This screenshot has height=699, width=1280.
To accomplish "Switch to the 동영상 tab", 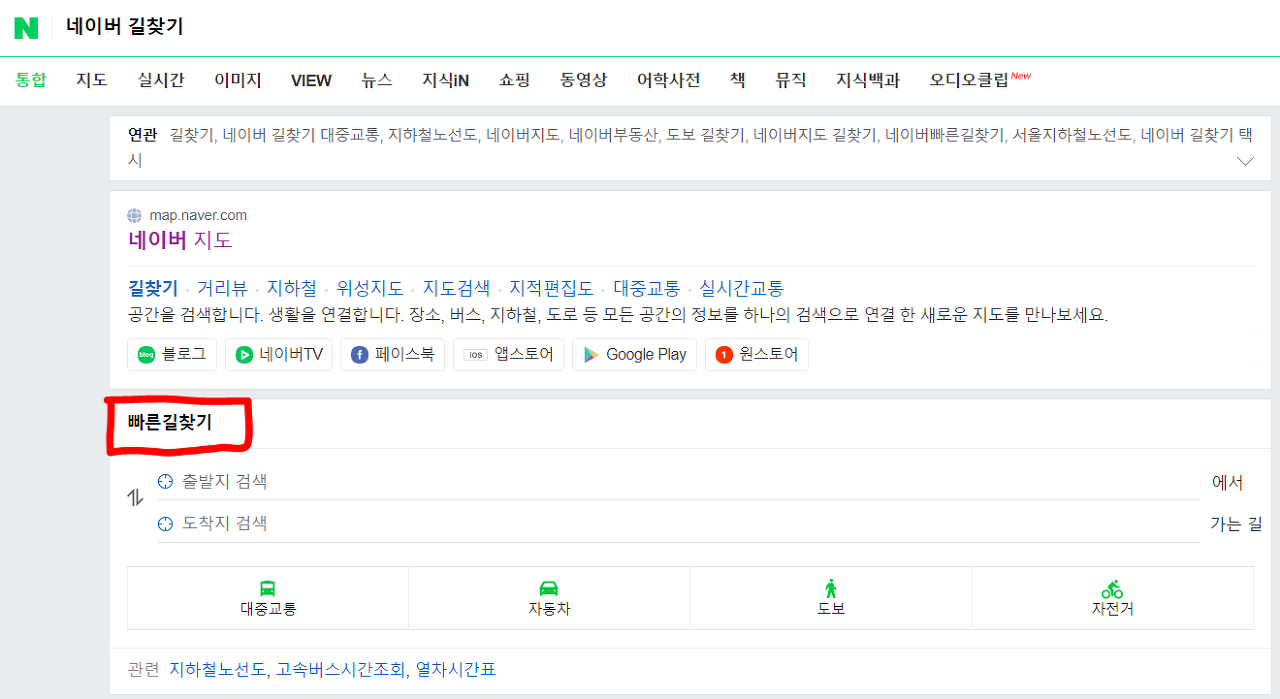I will [584, 80].
